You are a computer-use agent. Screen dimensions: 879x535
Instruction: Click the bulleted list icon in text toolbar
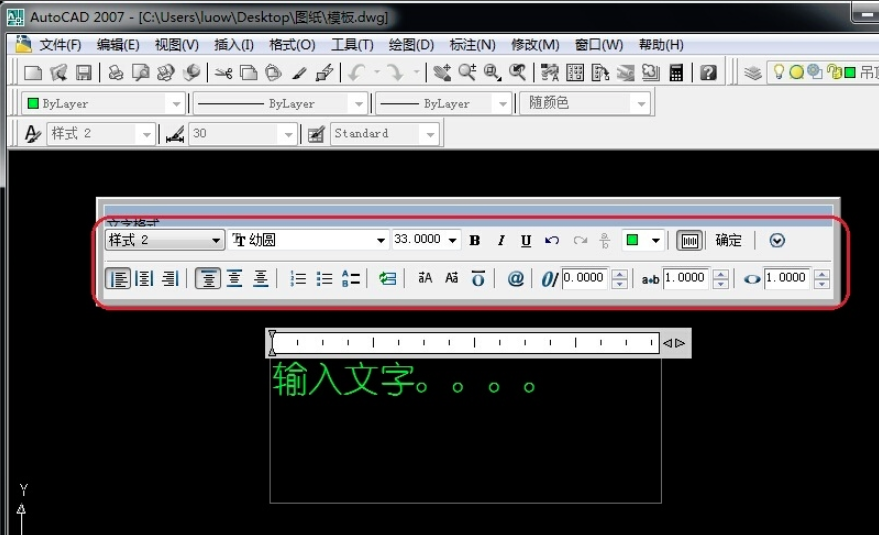click(324, 278)
